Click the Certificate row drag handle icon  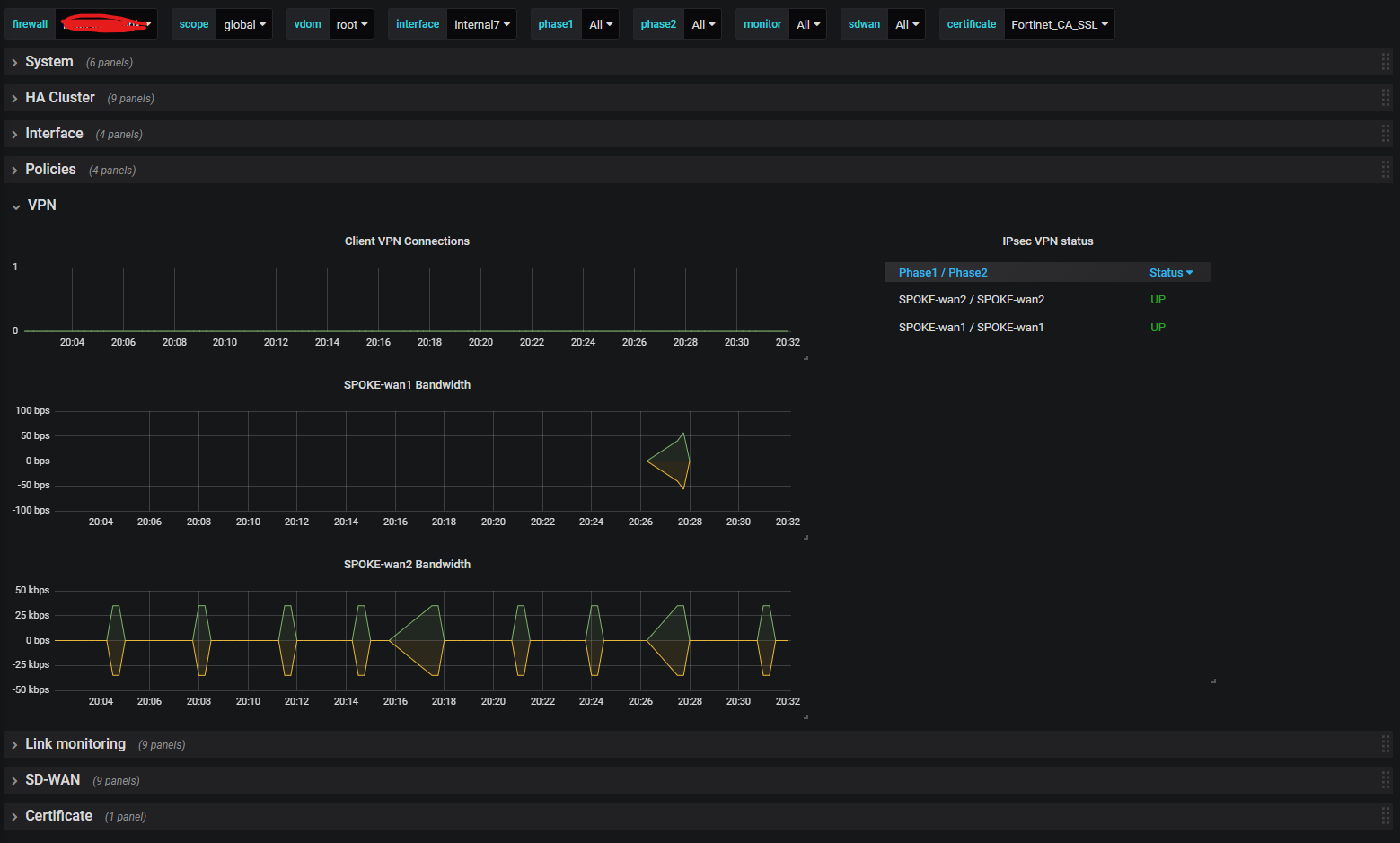[x=1385, y=816]
